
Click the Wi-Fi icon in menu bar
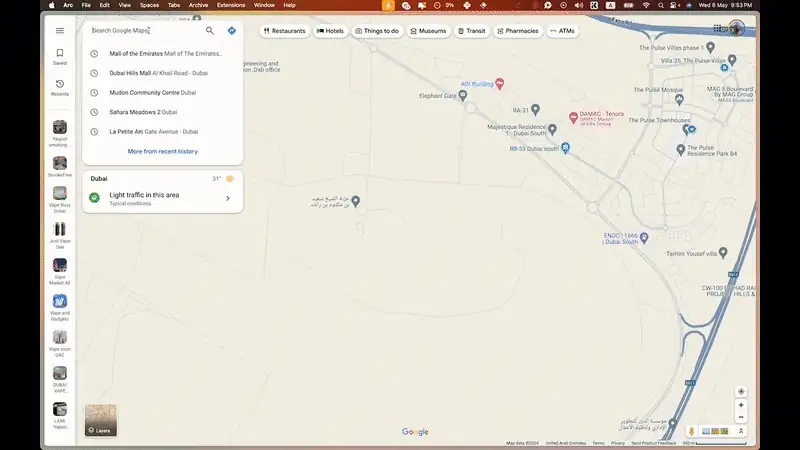pos(646,5)
